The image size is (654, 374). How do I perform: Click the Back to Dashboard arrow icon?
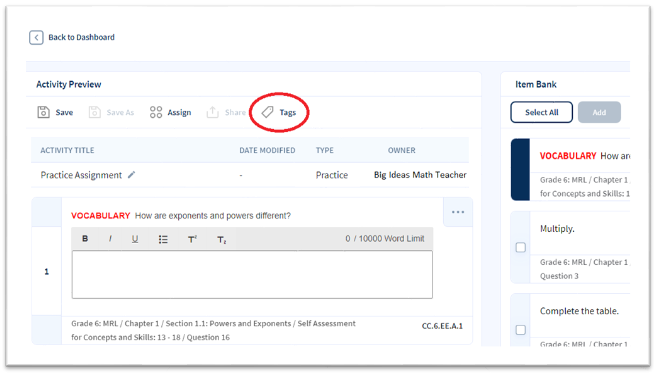(36, 38)
